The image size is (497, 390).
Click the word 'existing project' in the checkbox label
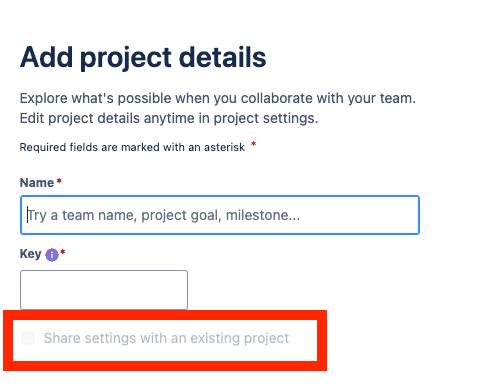[x=240, y=338]
